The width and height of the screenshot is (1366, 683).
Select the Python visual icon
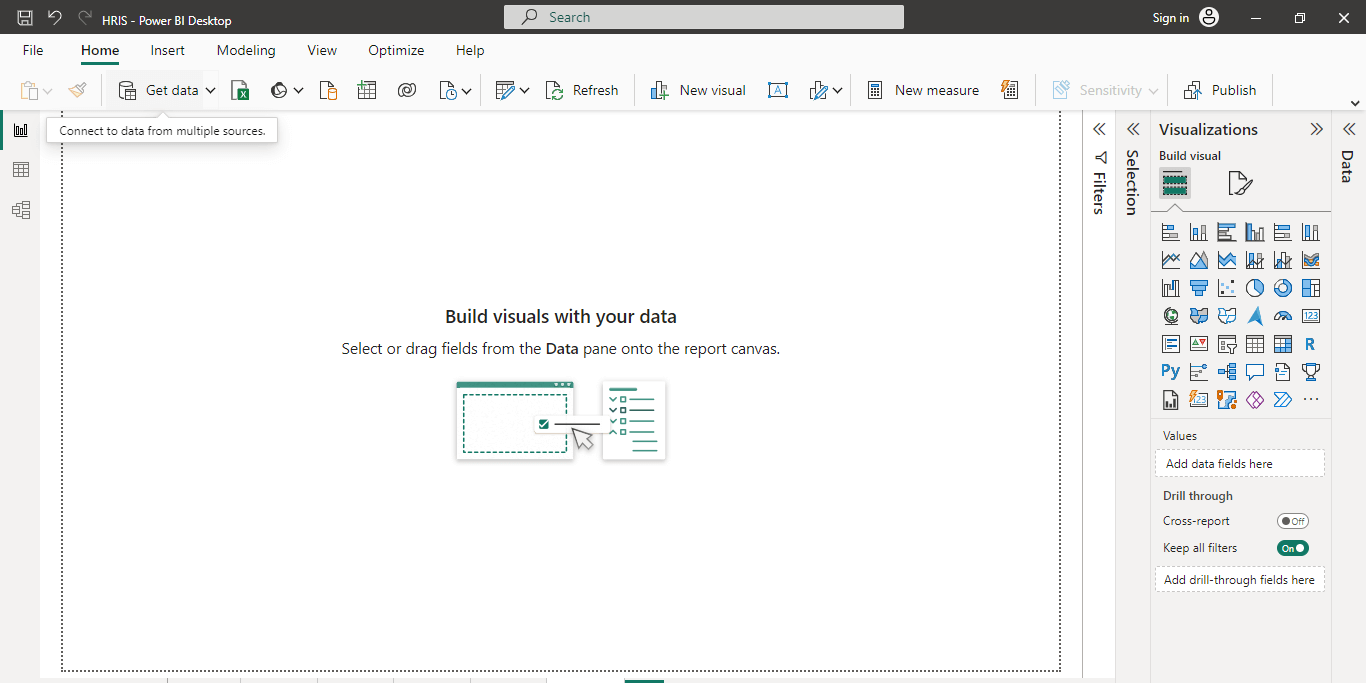tap(1170, 371)
